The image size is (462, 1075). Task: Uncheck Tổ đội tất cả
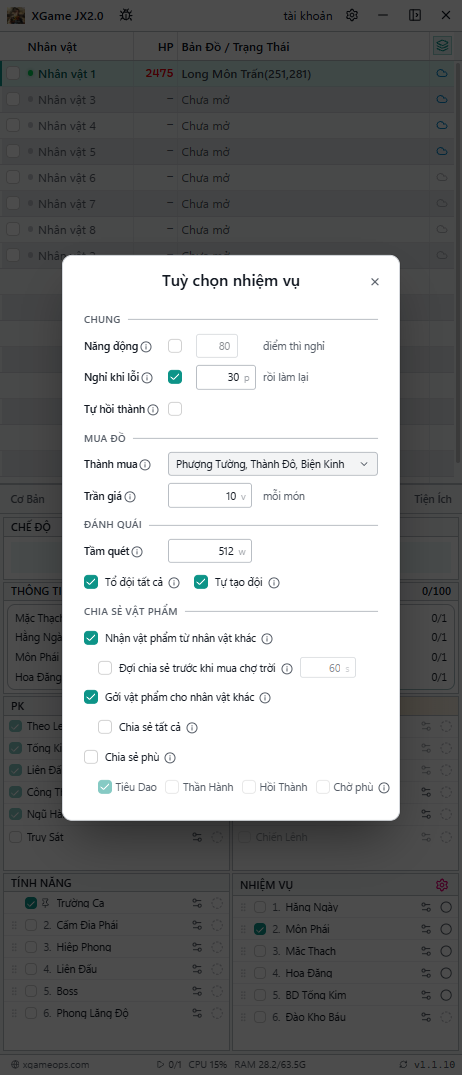(90, 582)
